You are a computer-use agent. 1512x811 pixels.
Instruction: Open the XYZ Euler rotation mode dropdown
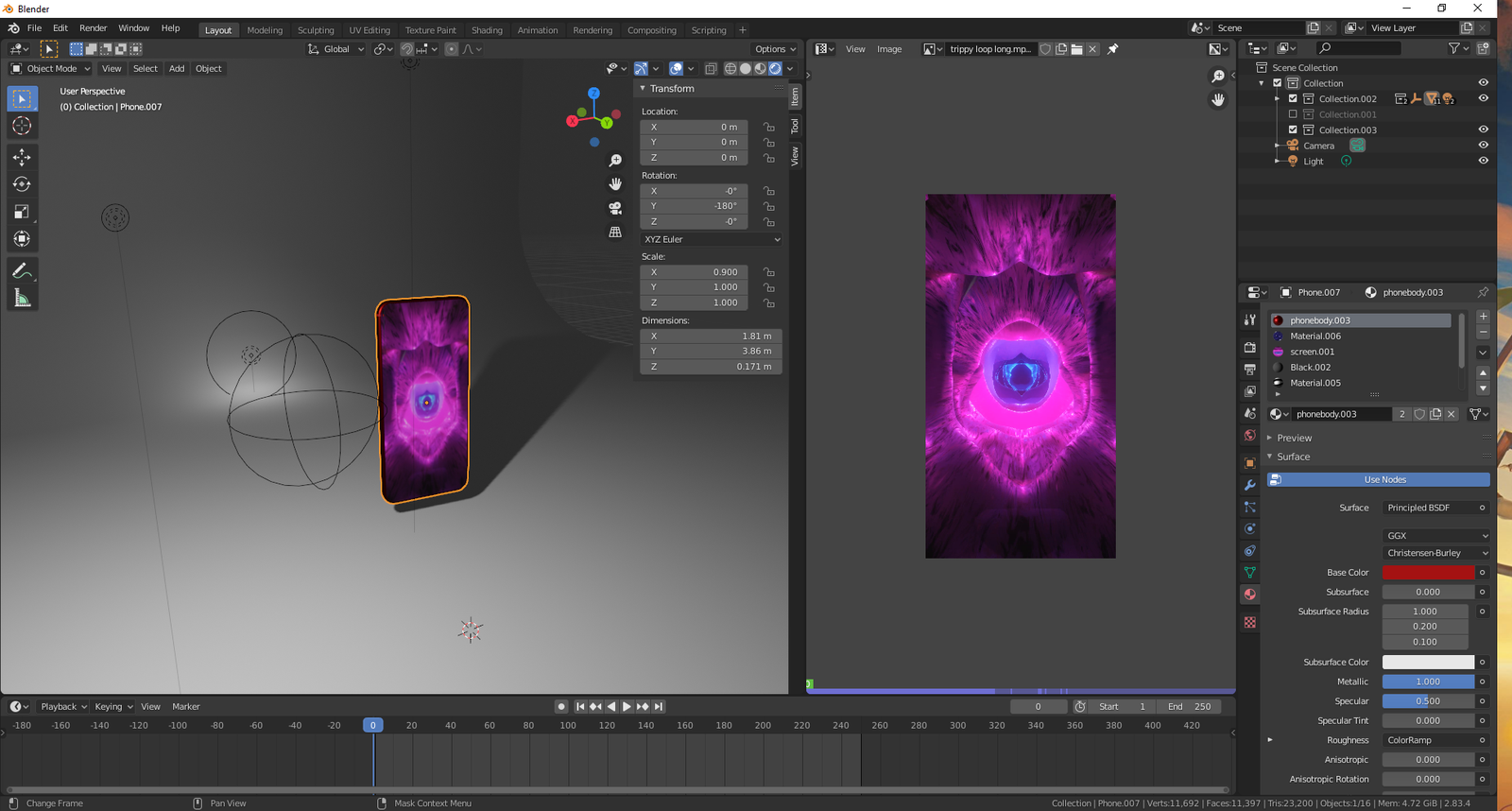pos(711,239)
